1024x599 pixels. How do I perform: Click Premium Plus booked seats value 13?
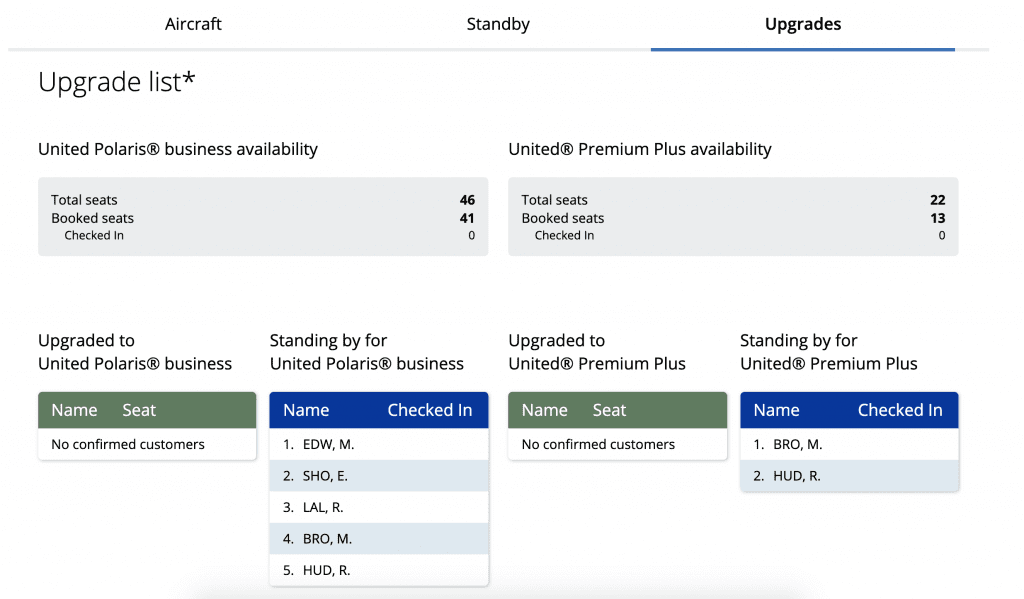[938, 218]
